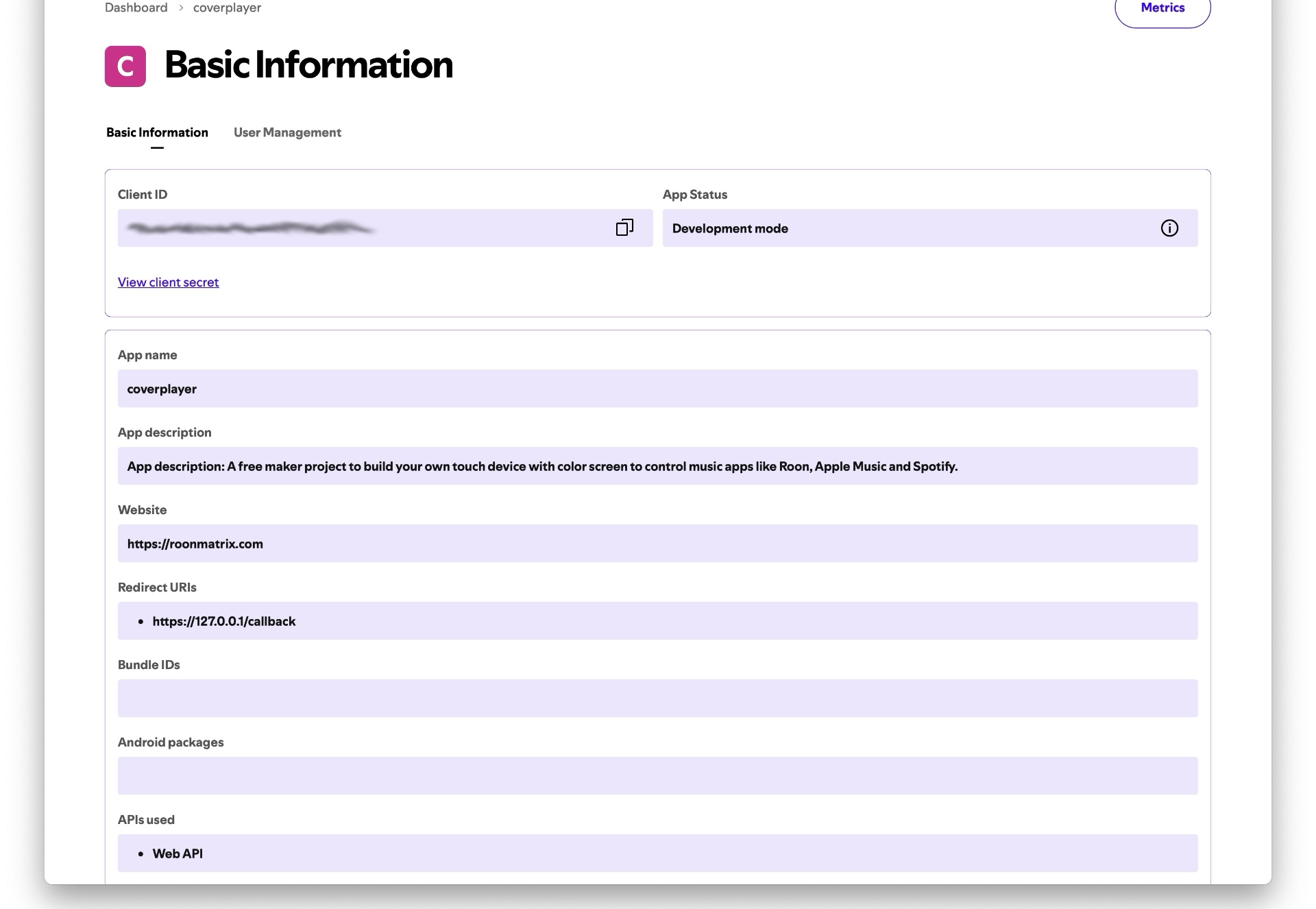Click the 127.0.0.1 callback redirect URI
Viewport: 1316px width, 909px height.
click(223, 621)
